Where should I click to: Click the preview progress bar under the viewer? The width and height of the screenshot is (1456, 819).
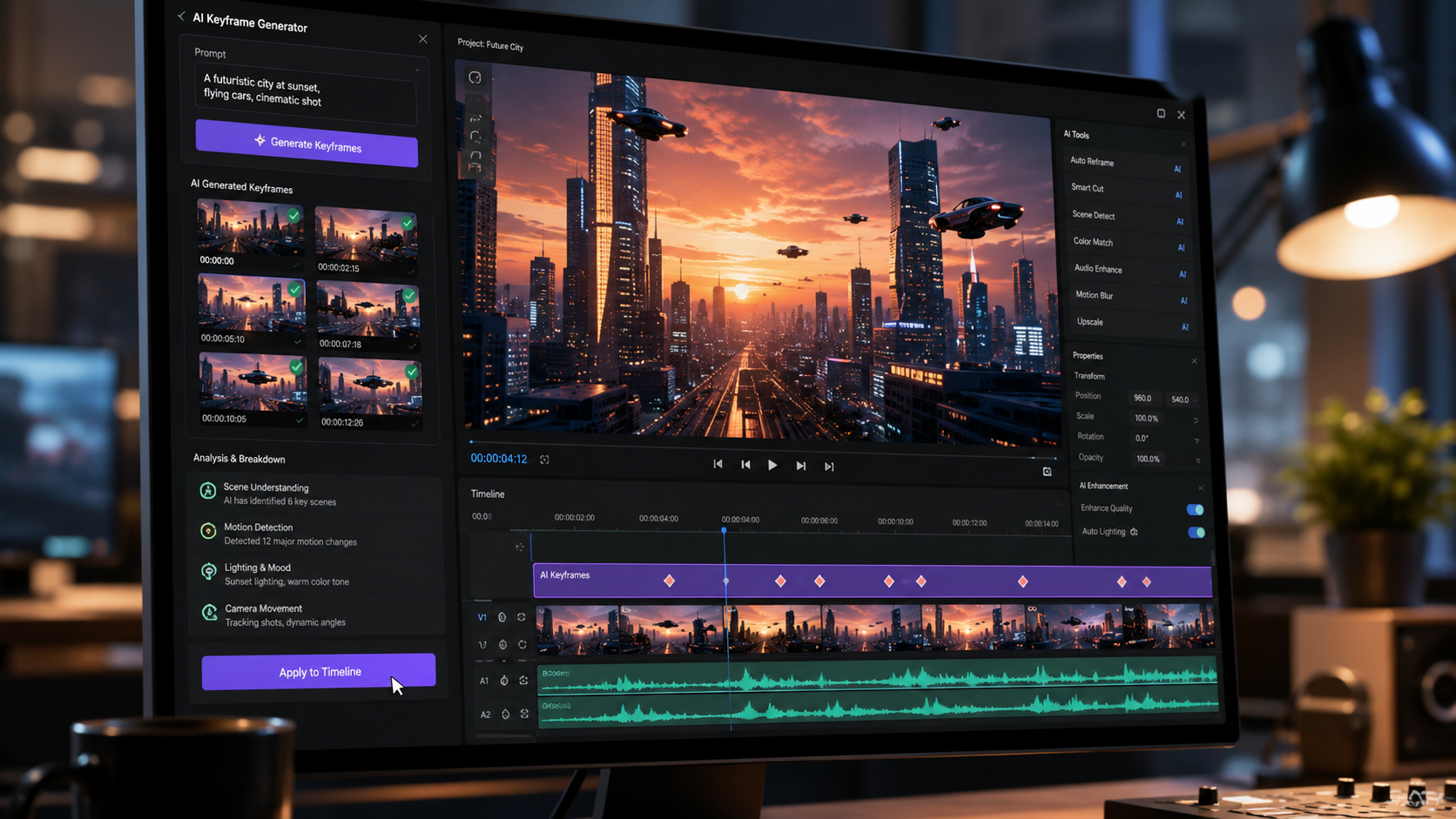pyautogui.click(x=763, y=449)
